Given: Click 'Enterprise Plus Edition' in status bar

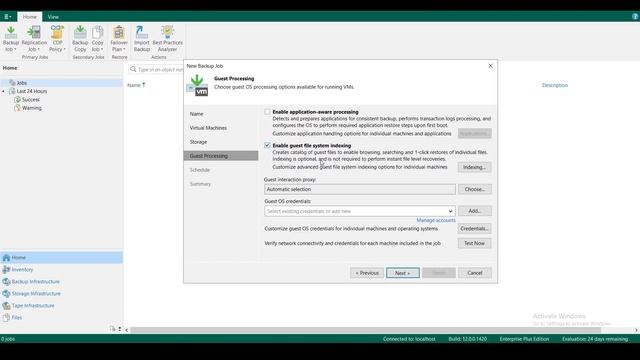Looking at the screenshot, I should click(x=524, y=339).
